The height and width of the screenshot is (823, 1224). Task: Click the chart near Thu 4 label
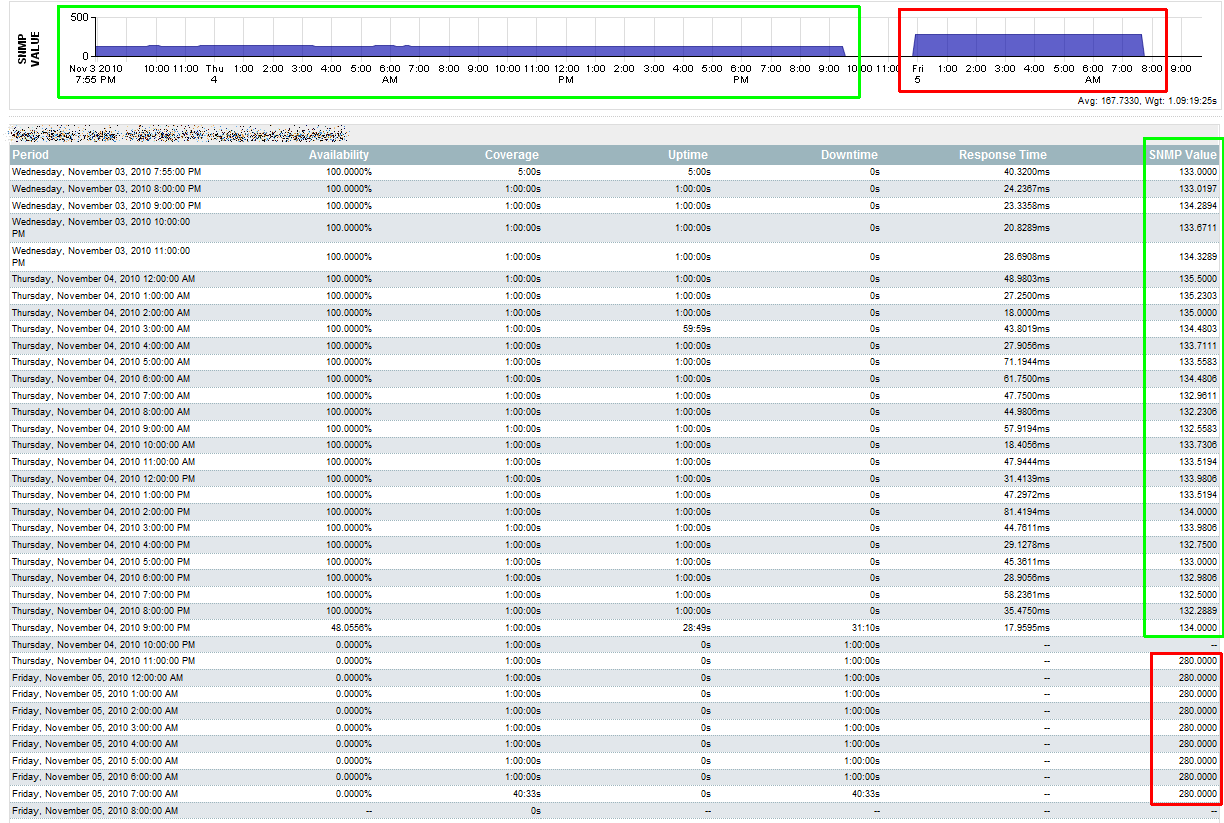(213, 73)
